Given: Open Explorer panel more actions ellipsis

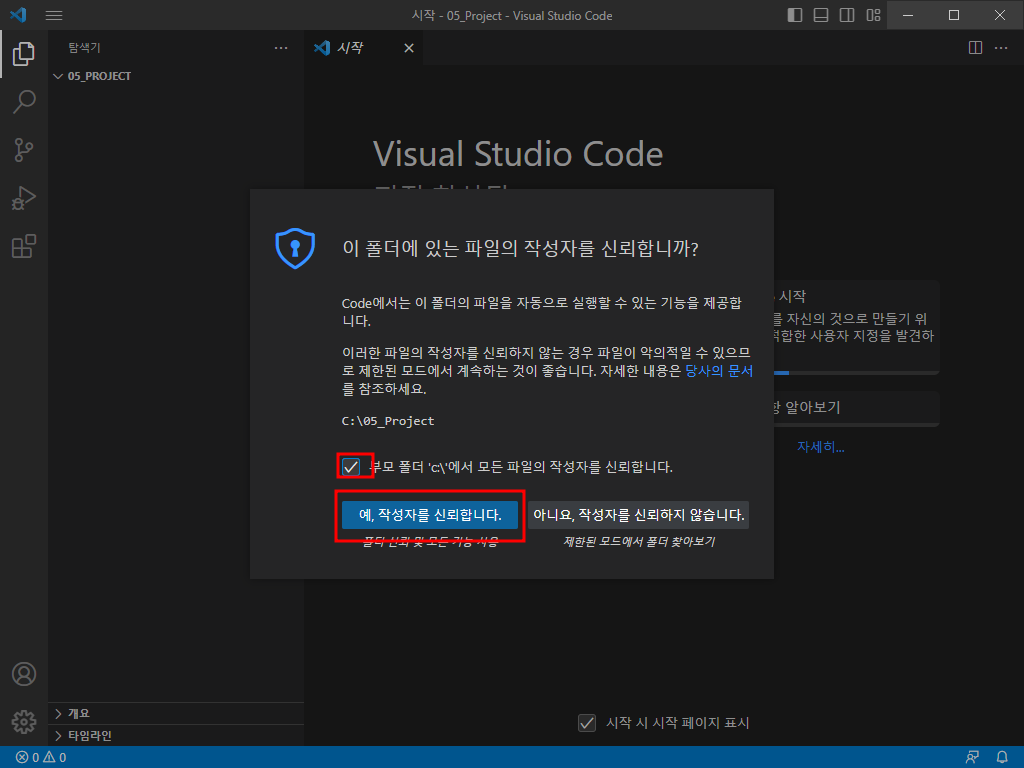Looking at the screenshot, I should (281, 48).
